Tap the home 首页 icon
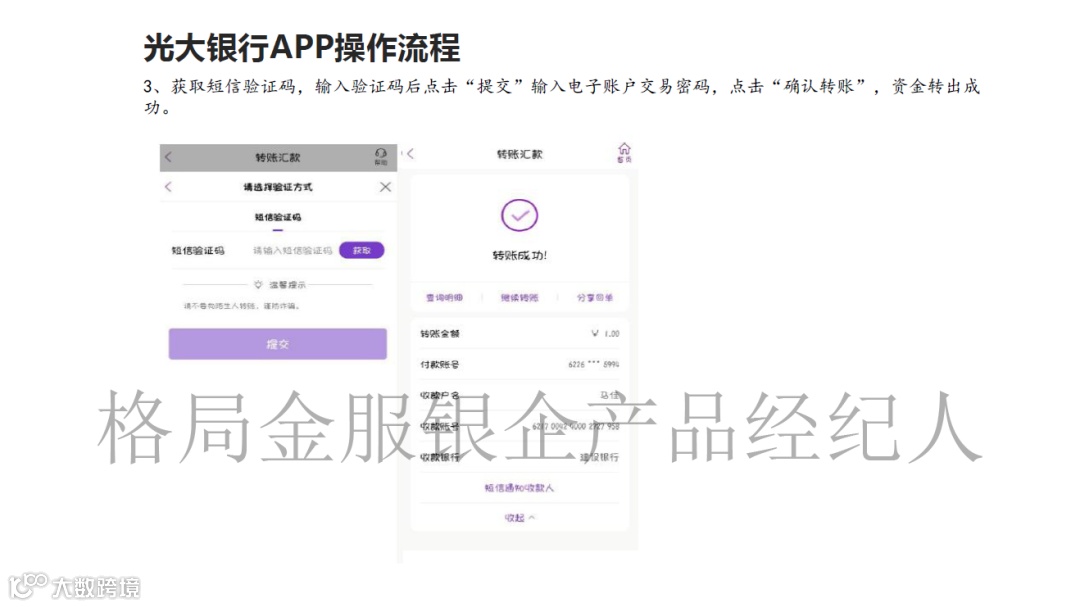This screenshot has height=607, width=1080. tap(624, 153)
